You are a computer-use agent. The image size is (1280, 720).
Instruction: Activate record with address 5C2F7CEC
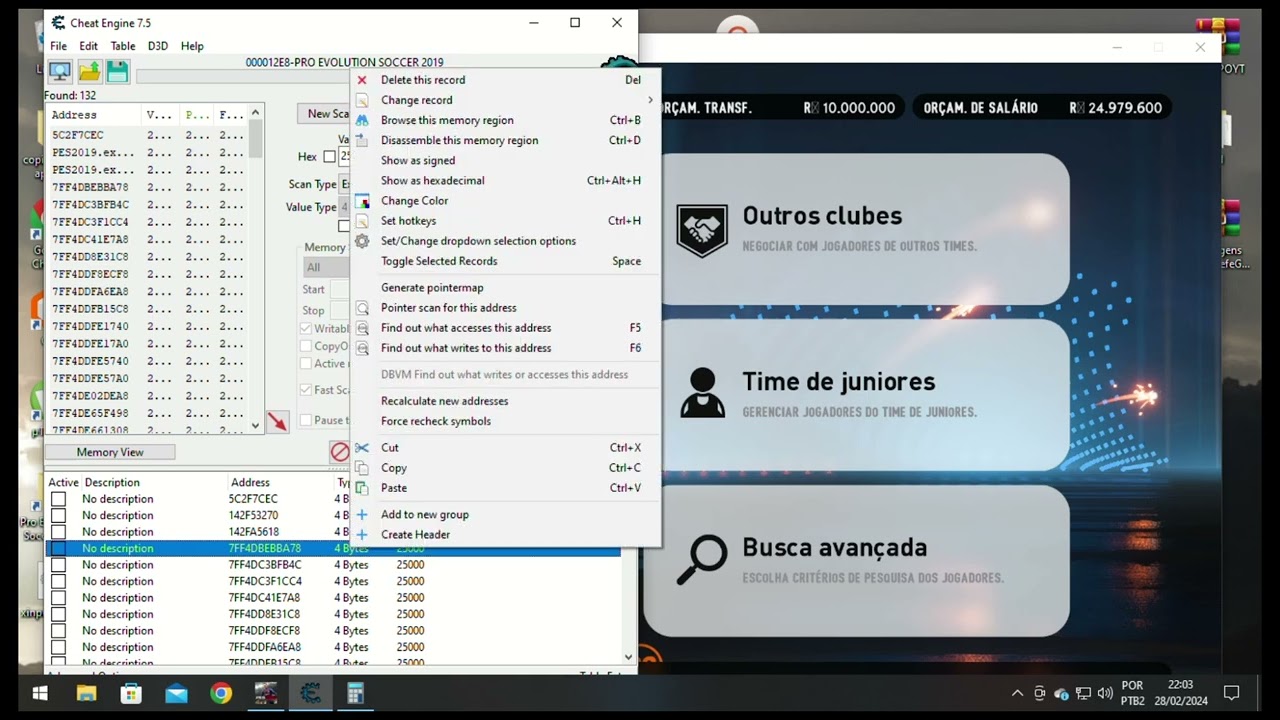(58, 499)
